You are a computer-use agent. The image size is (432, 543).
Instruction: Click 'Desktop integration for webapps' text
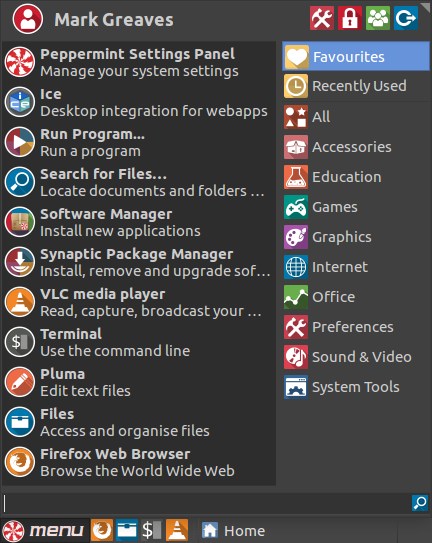pyautogui.click(x=154, y=111)
